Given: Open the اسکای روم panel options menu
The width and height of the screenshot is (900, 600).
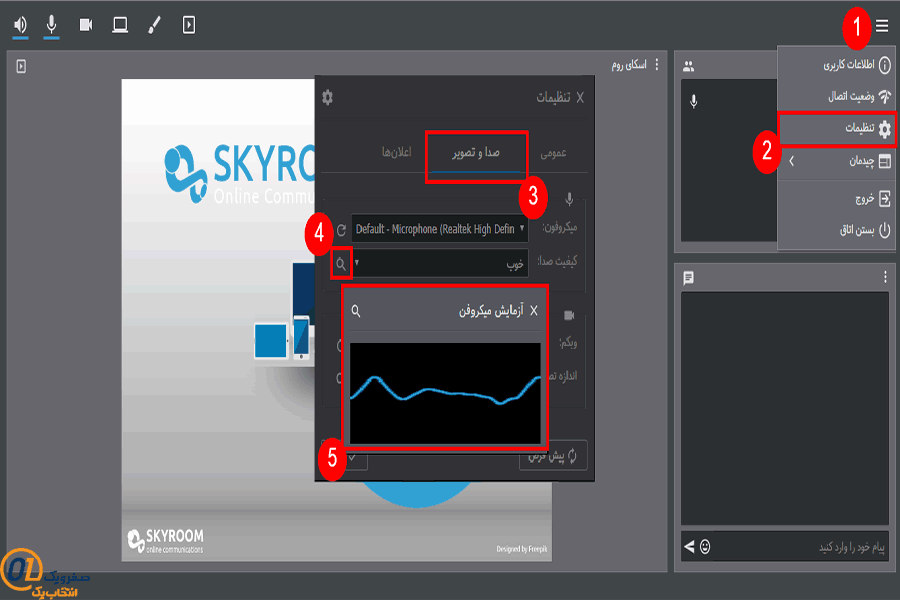Looking at the screenshot, I should click(x=657, y=65).
